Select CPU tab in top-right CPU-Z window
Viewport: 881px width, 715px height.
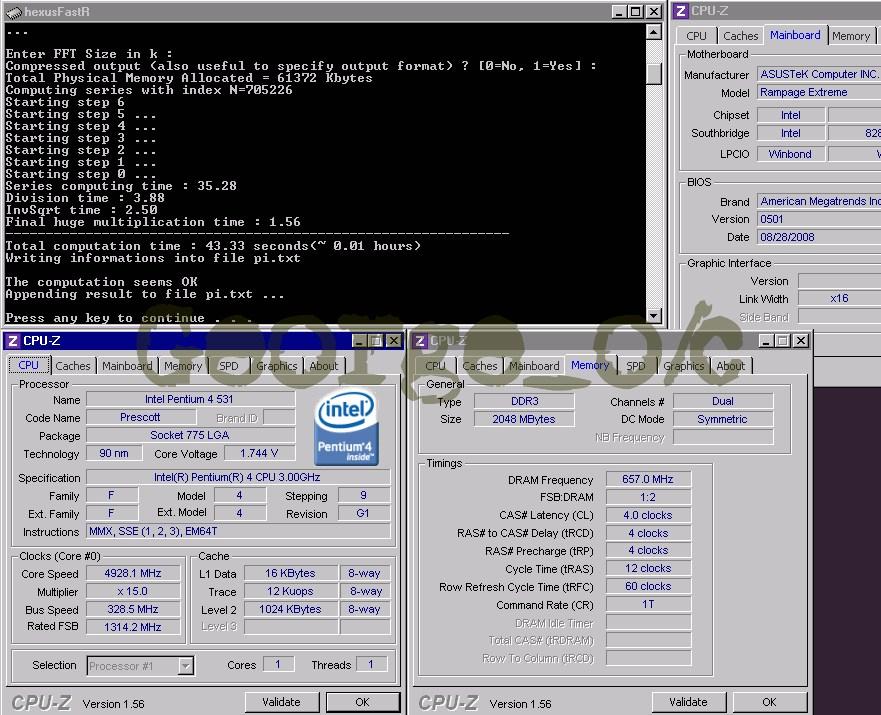click(696, 36)
